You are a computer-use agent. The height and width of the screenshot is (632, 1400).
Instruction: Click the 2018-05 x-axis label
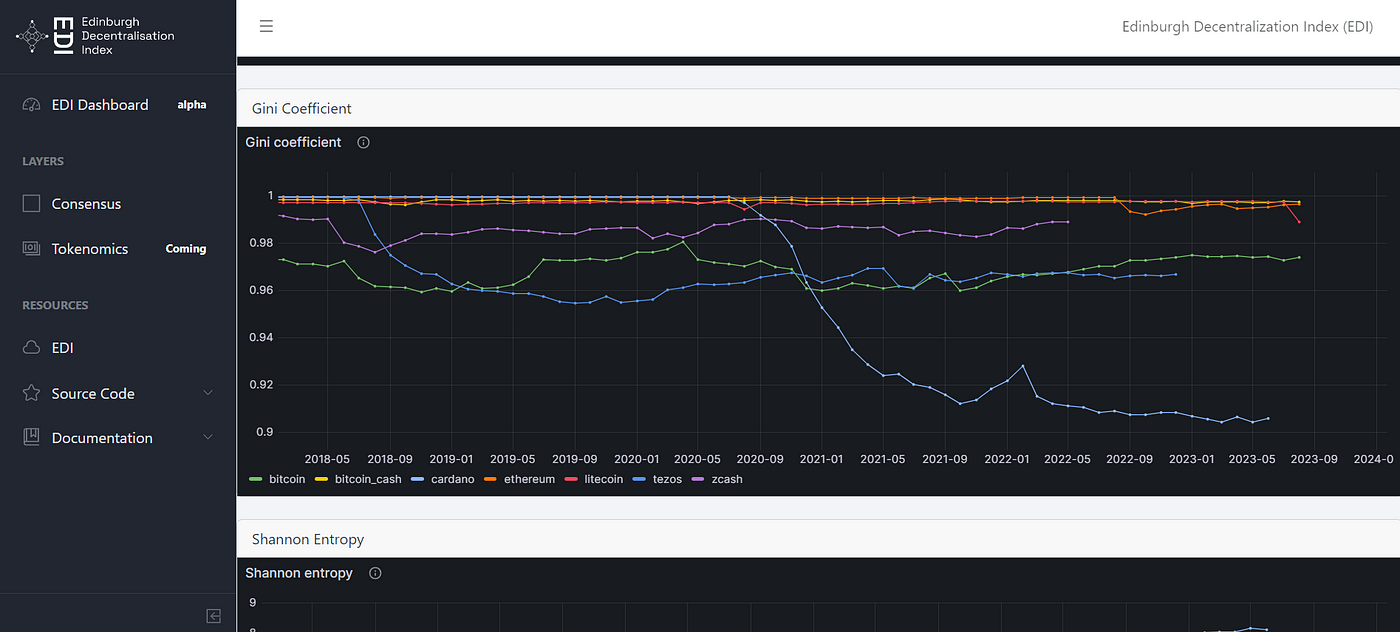[328, 459]
